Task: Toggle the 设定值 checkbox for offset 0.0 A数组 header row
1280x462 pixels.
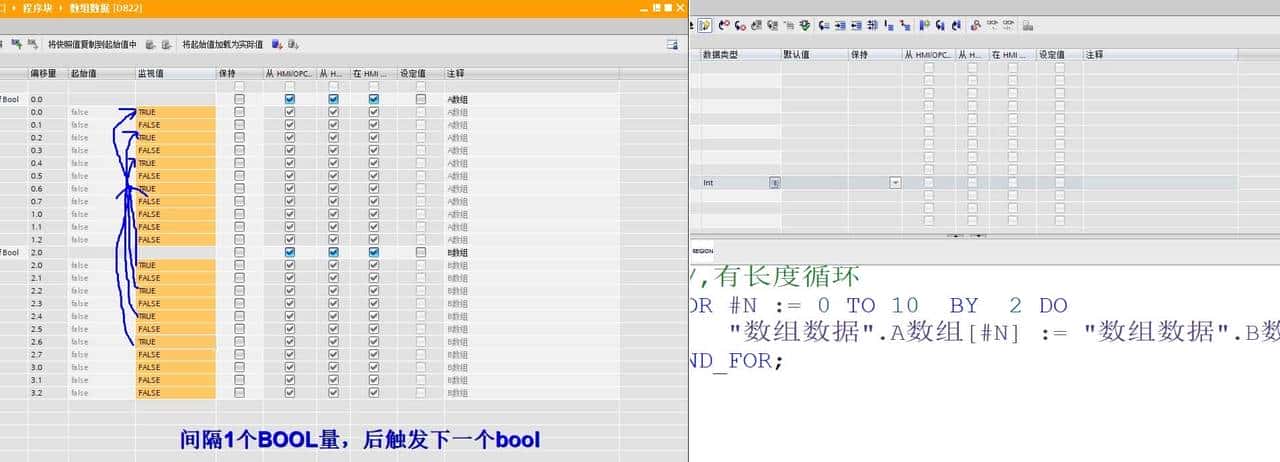Action: coord(420,99)
